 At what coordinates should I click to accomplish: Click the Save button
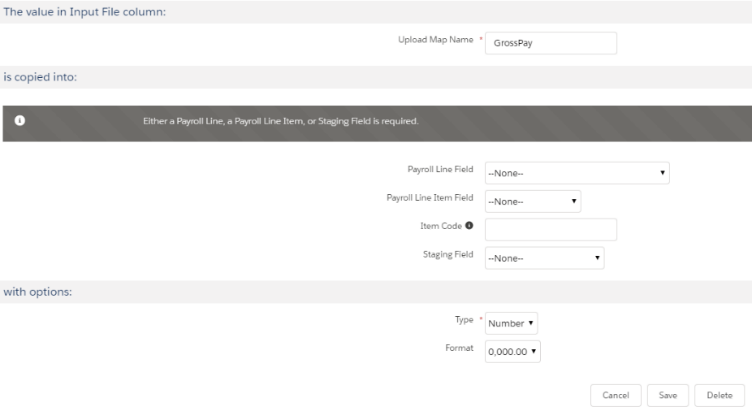click(667, 395)
